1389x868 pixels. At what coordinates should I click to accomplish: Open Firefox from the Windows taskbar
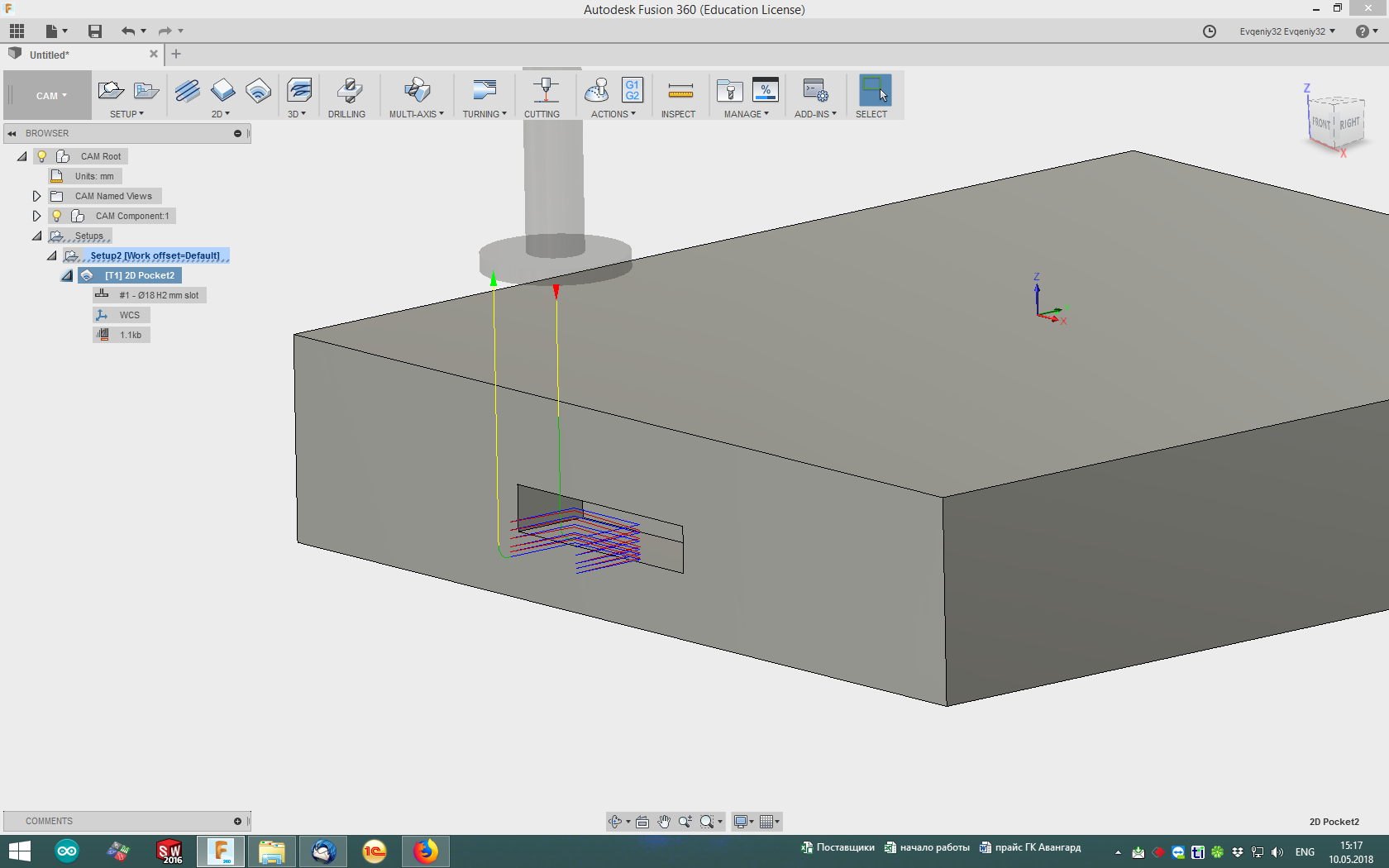coord(426,851)
